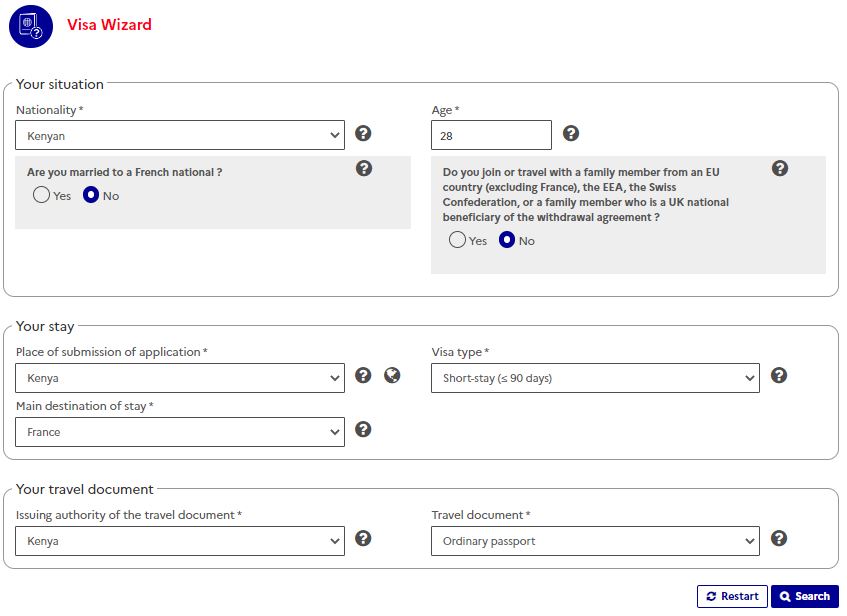This screenshot has width=847, height=616.
Task: Click the Visa Wizard passport logo icon
Action: pyautogui.click(x=31, y=26)
